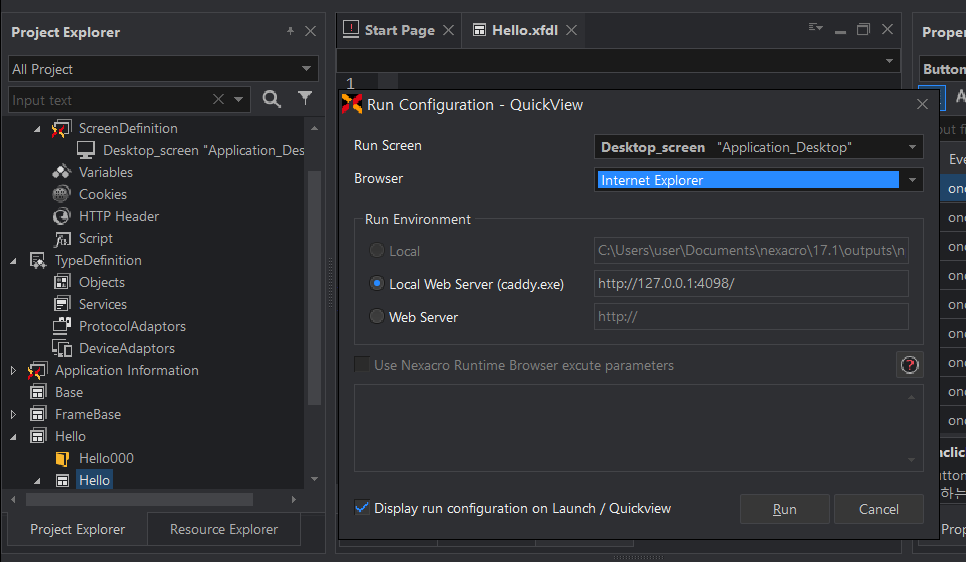Click the FrameBase service icon
The height and width of the screenshot is (562, 966).
tap(38, 414)
